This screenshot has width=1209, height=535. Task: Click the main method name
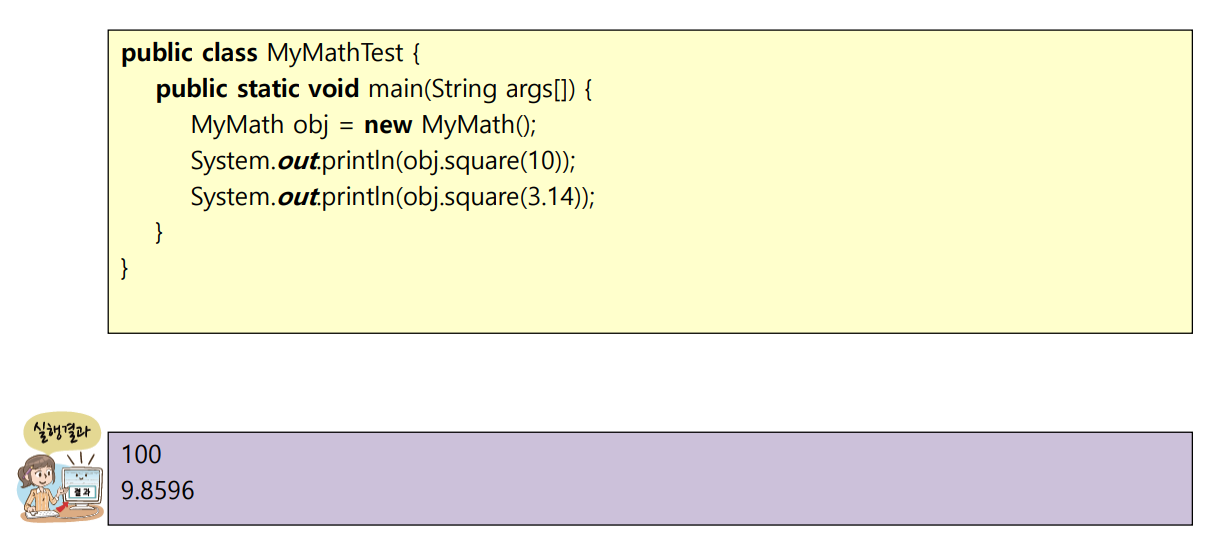coord(395,89)
